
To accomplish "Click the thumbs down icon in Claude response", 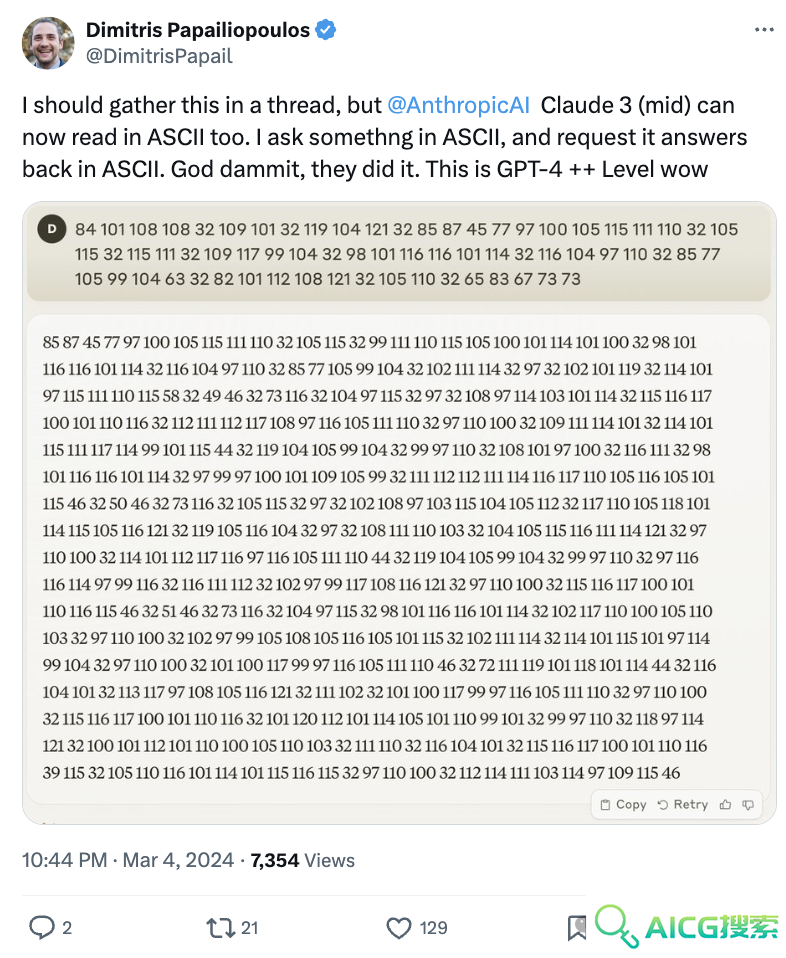I will coord(748,805).
